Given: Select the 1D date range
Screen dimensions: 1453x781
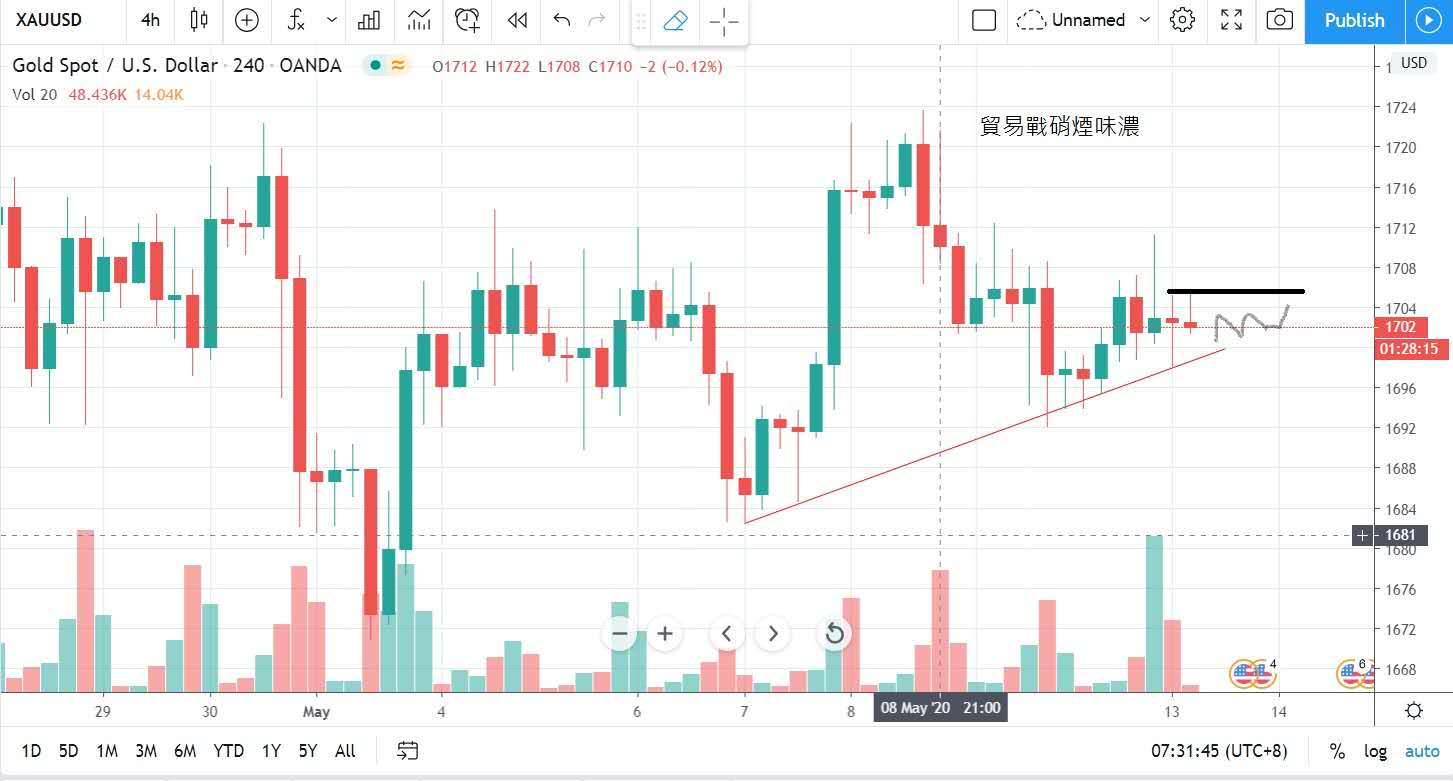Looking at the screenshot, I should tap(32, 751).
